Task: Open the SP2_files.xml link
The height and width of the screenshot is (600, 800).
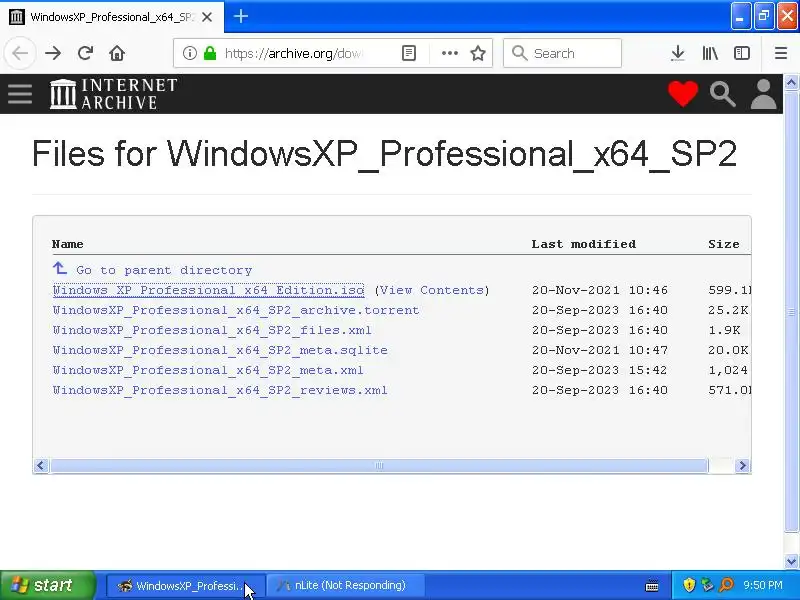Action: [x=212, y=330]
